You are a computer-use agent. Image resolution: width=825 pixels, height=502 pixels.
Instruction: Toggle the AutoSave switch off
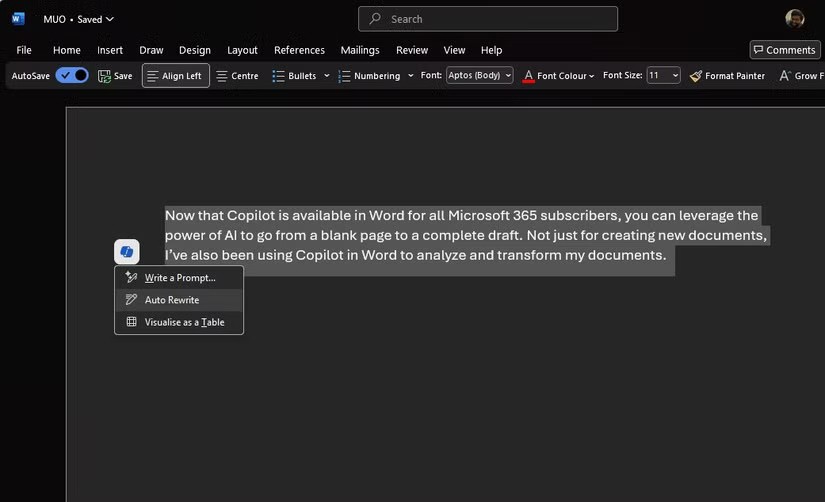pyautogui.click(x=72, y=76)
